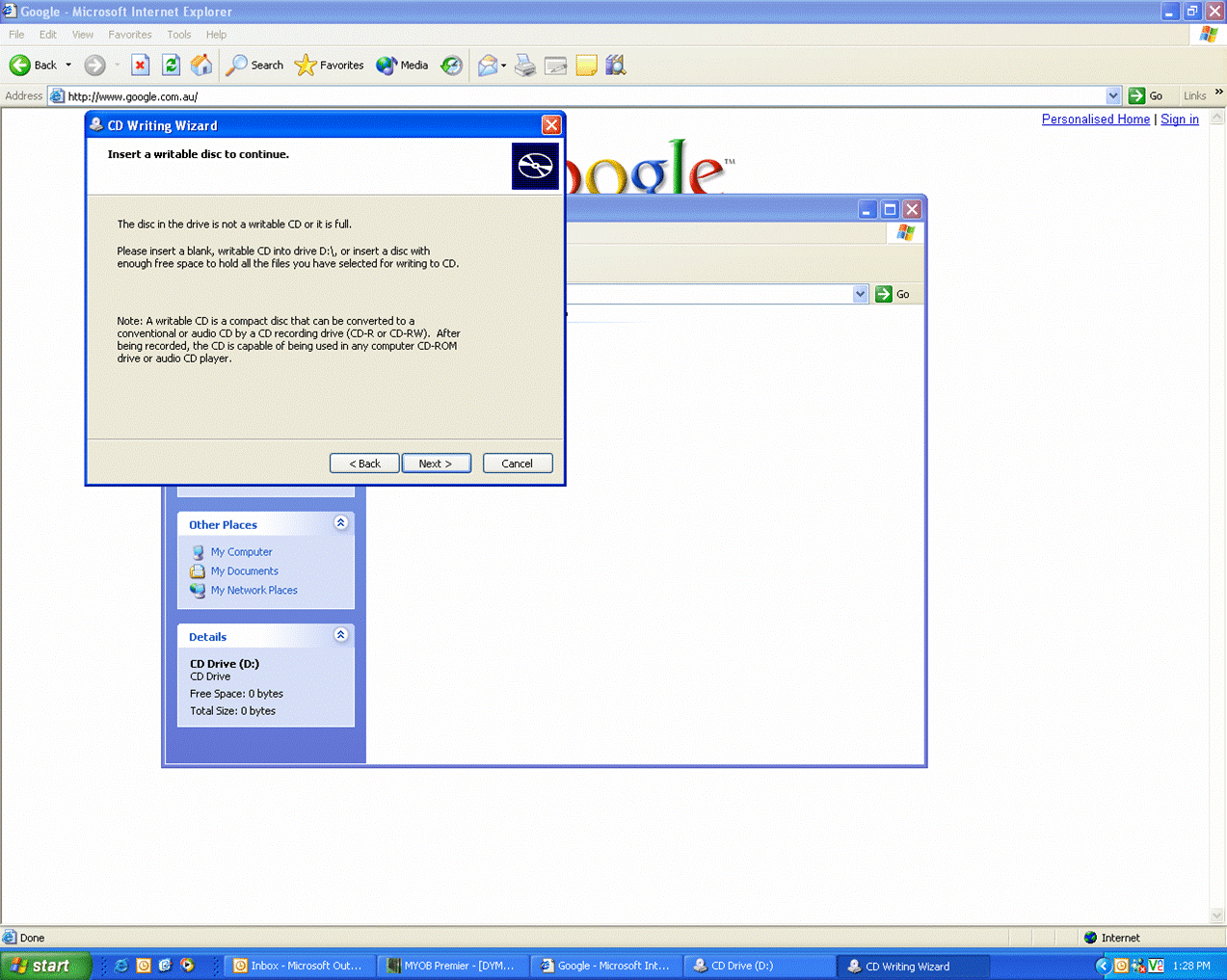Click the Go arrow in CD Drive window
The image size is (1227, 980).
click(x=884, y=294)
